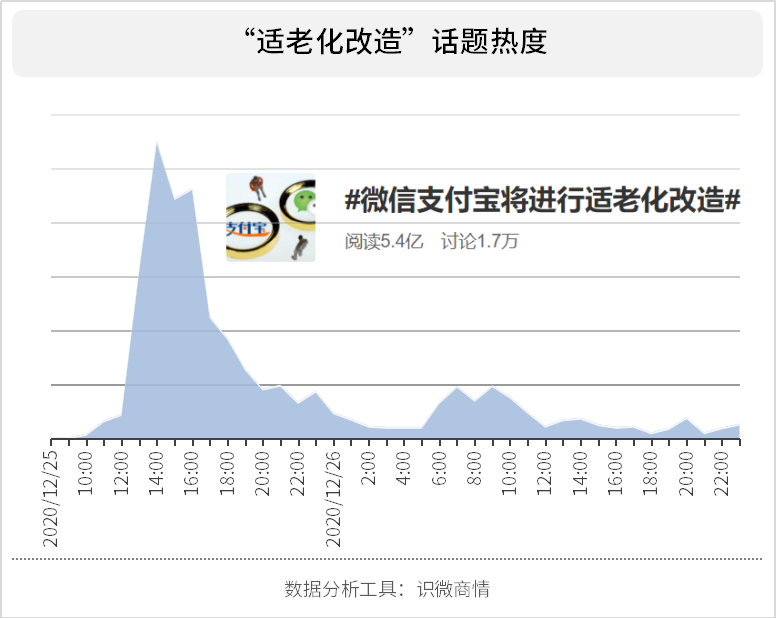
Task: Click the 14:00 peak time axis label
Action: pyautogui.click(x=157, y=474)
